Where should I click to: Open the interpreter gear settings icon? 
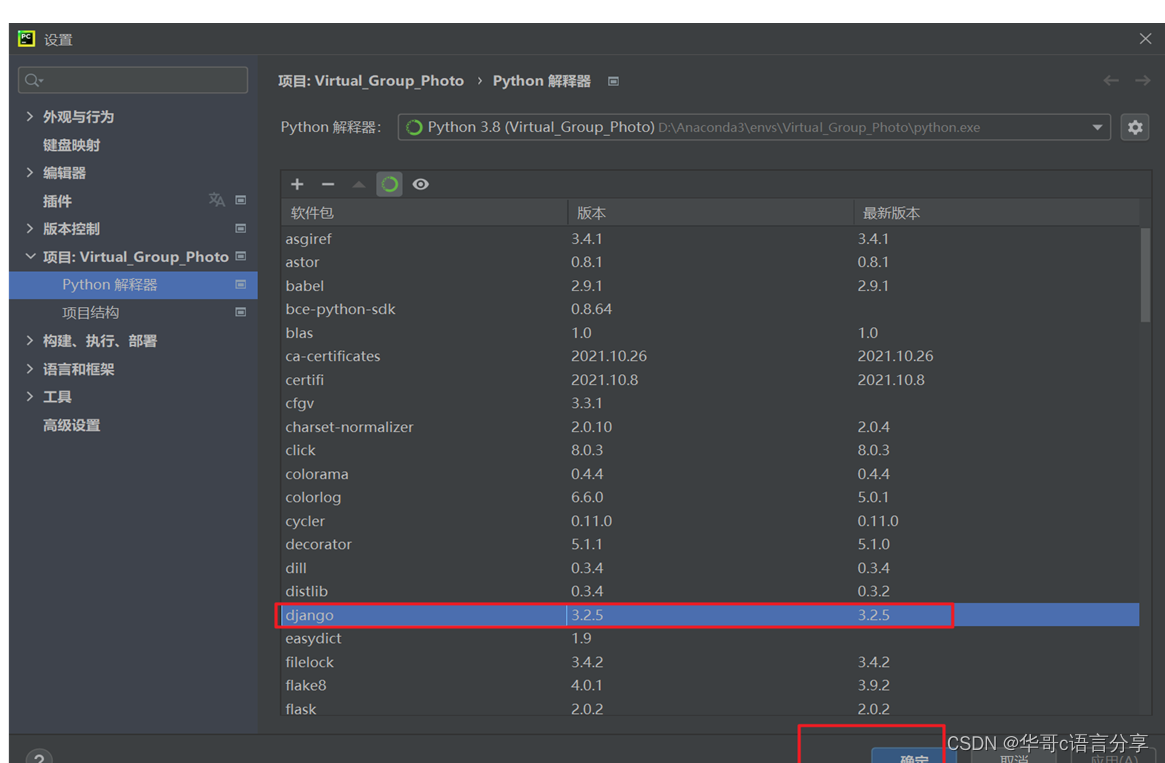click(1135, 127)
